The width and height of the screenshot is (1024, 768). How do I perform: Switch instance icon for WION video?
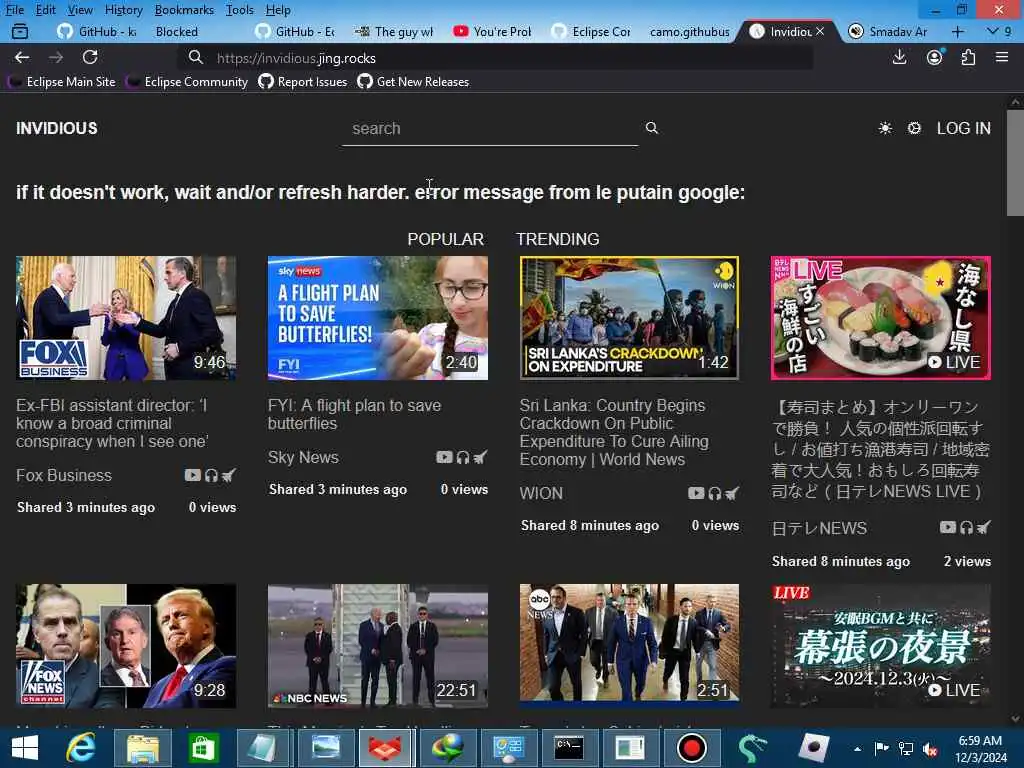pos(732,493)
